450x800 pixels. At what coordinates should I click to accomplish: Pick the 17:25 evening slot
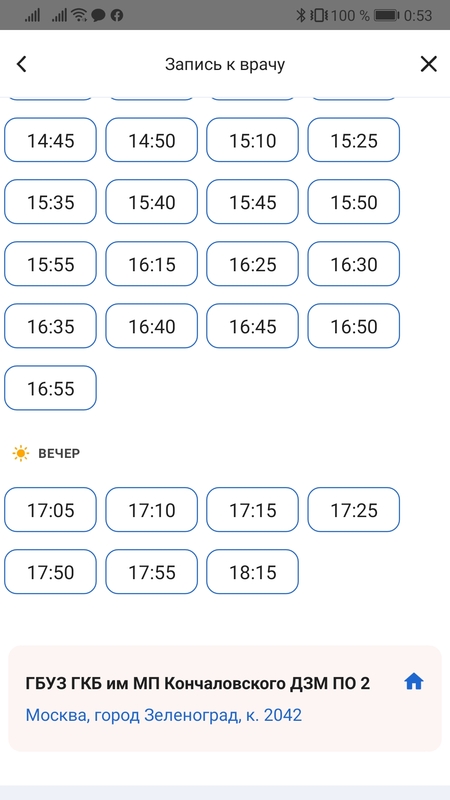(x=354, y=510)
